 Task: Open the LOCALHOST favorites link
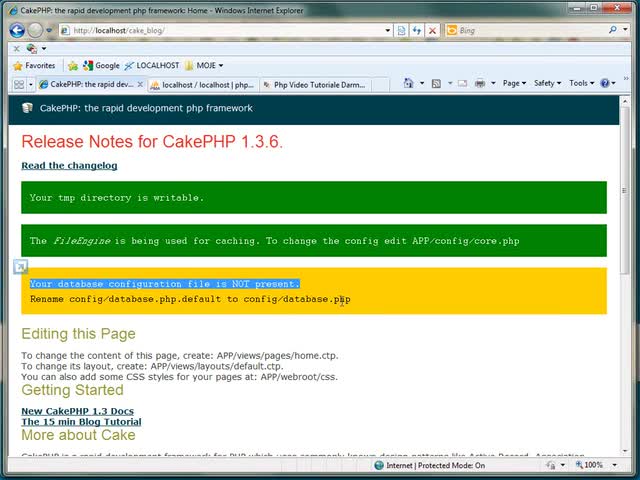(152, 66)
